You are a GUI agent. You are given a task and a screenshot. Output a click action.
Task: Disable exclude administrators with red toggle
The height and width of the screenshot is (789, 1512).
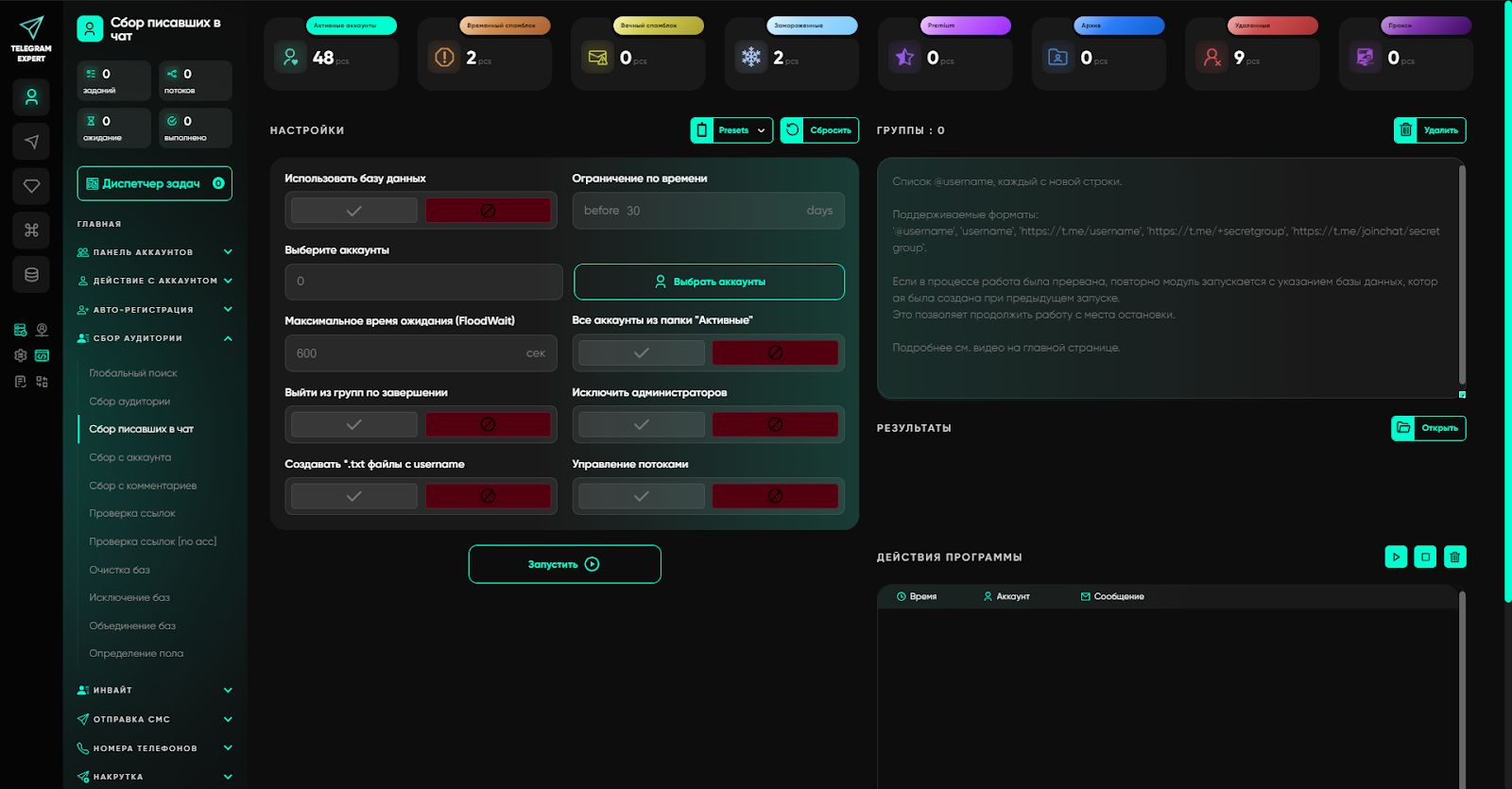[775, 425]
